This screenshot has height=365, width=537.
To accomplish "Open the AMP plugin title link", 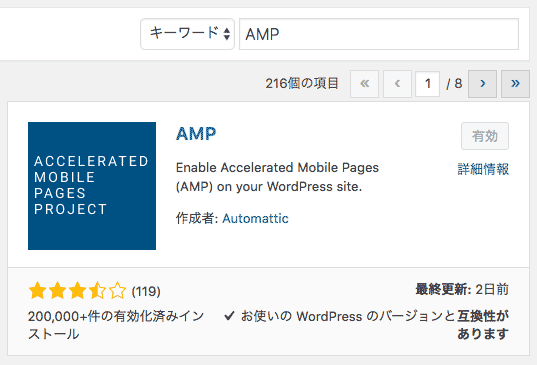I will coord(196,134).
